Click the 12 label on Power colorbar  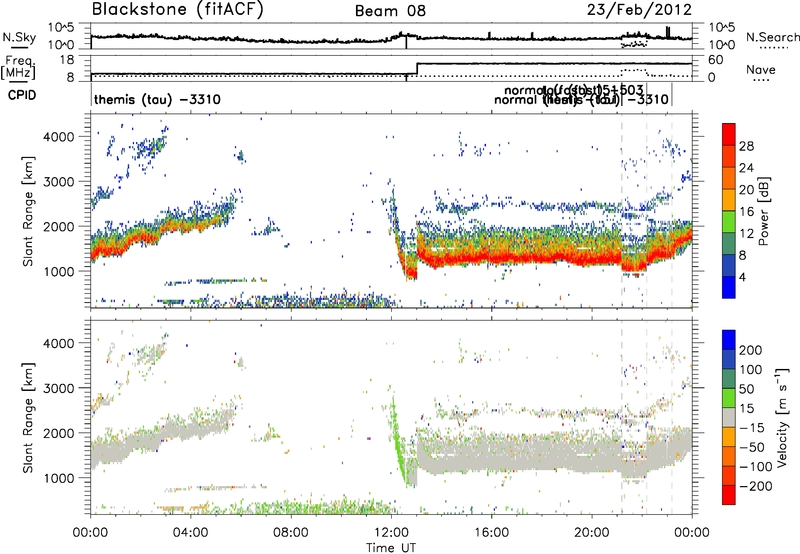[746, 233]
